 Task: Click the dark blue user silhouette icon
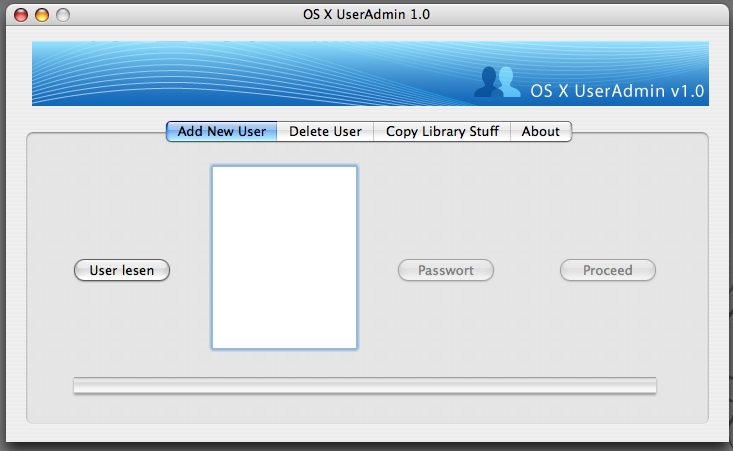click(488, 84)
